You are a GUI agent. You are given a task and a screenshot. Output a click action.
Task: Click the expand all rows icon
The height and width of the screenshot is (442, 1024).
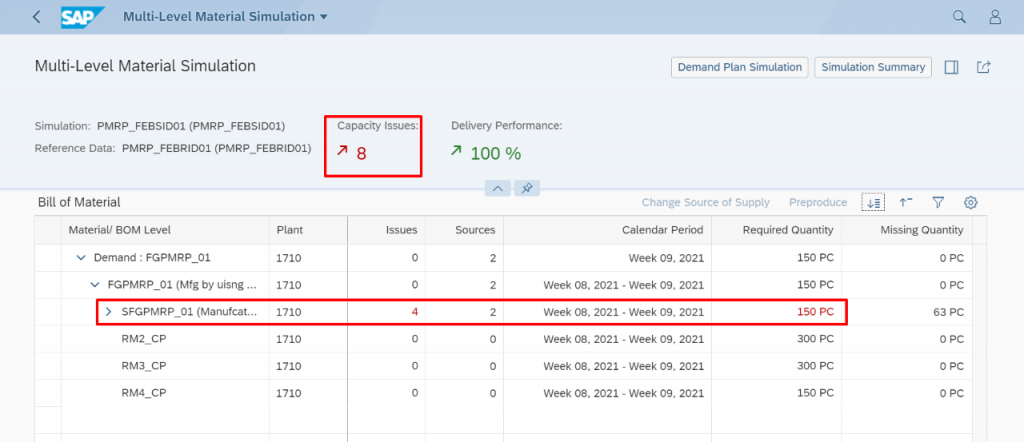[x=873, y=202]
